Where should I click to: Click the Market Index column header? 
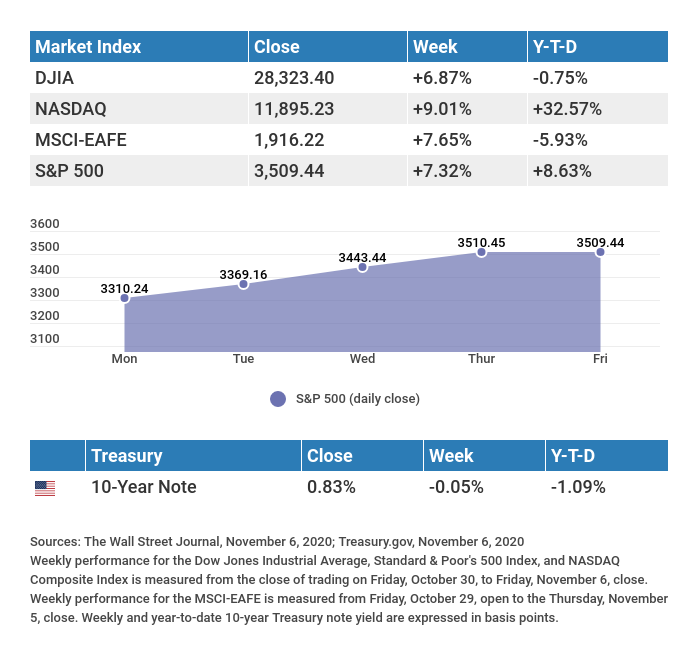88,47
